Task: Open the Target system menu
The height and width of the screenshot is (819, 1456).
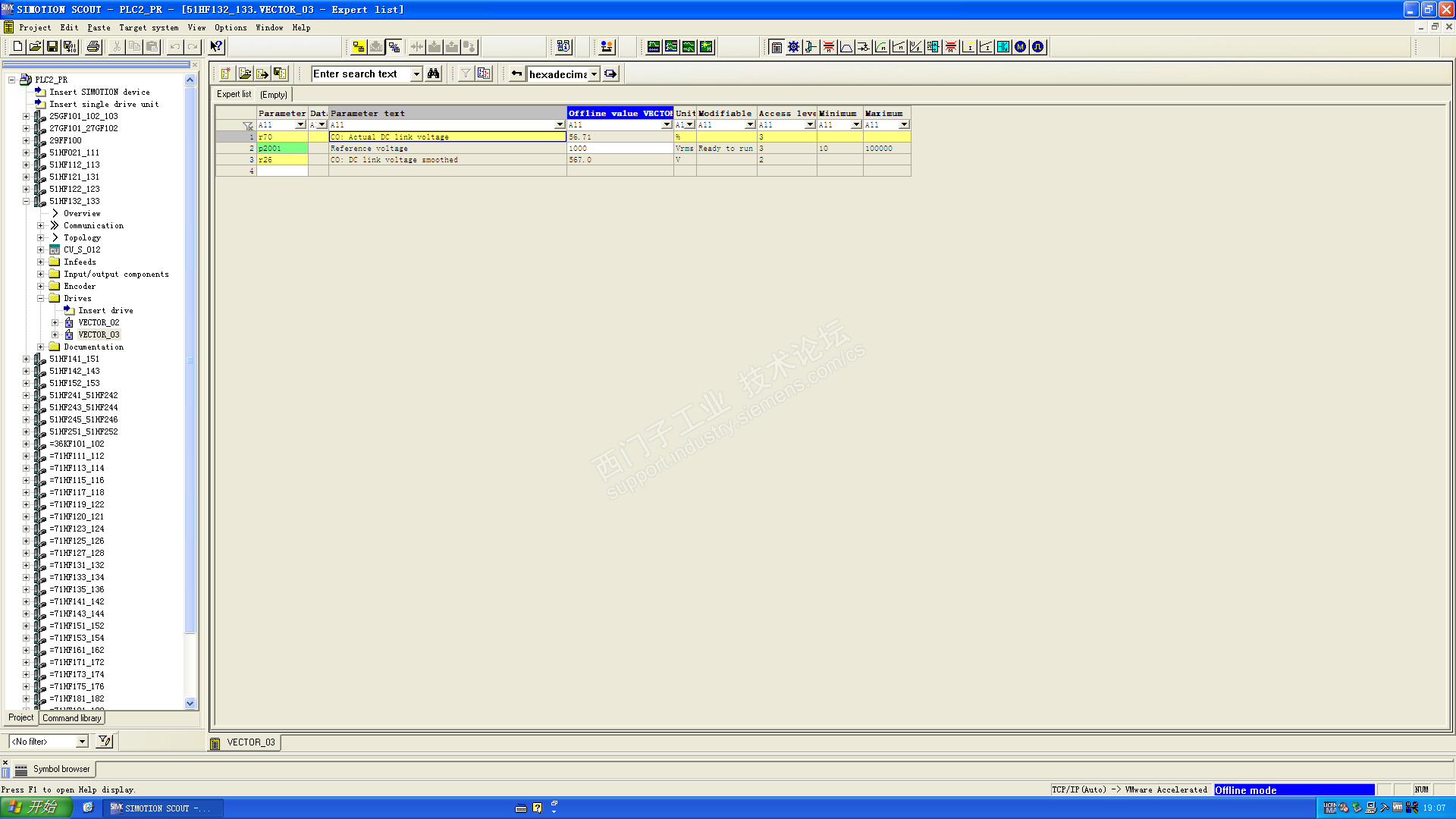Action: pyautogui.click(x=149, y=27)
